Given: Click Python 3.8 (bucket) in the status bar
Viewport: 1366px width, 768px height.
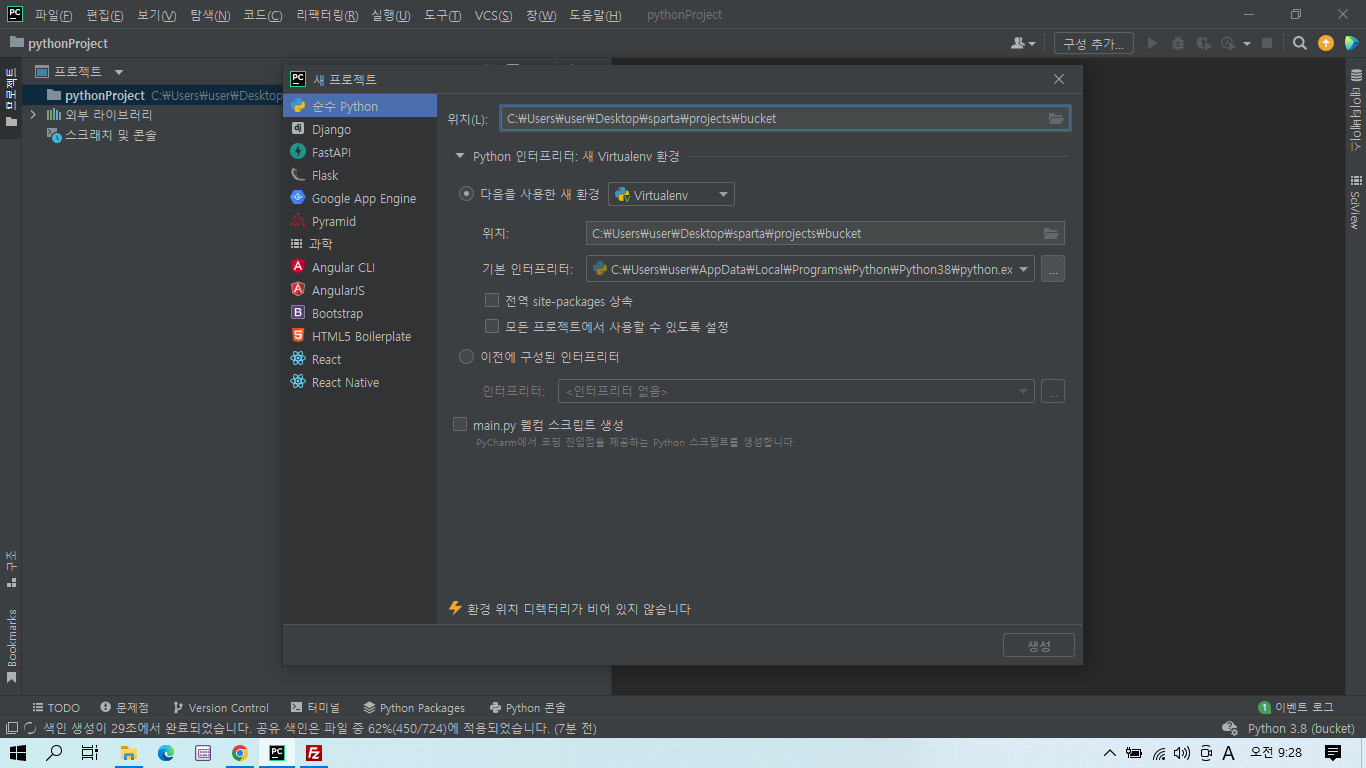Looking at the screenshot, I should tap(1301, 728).
